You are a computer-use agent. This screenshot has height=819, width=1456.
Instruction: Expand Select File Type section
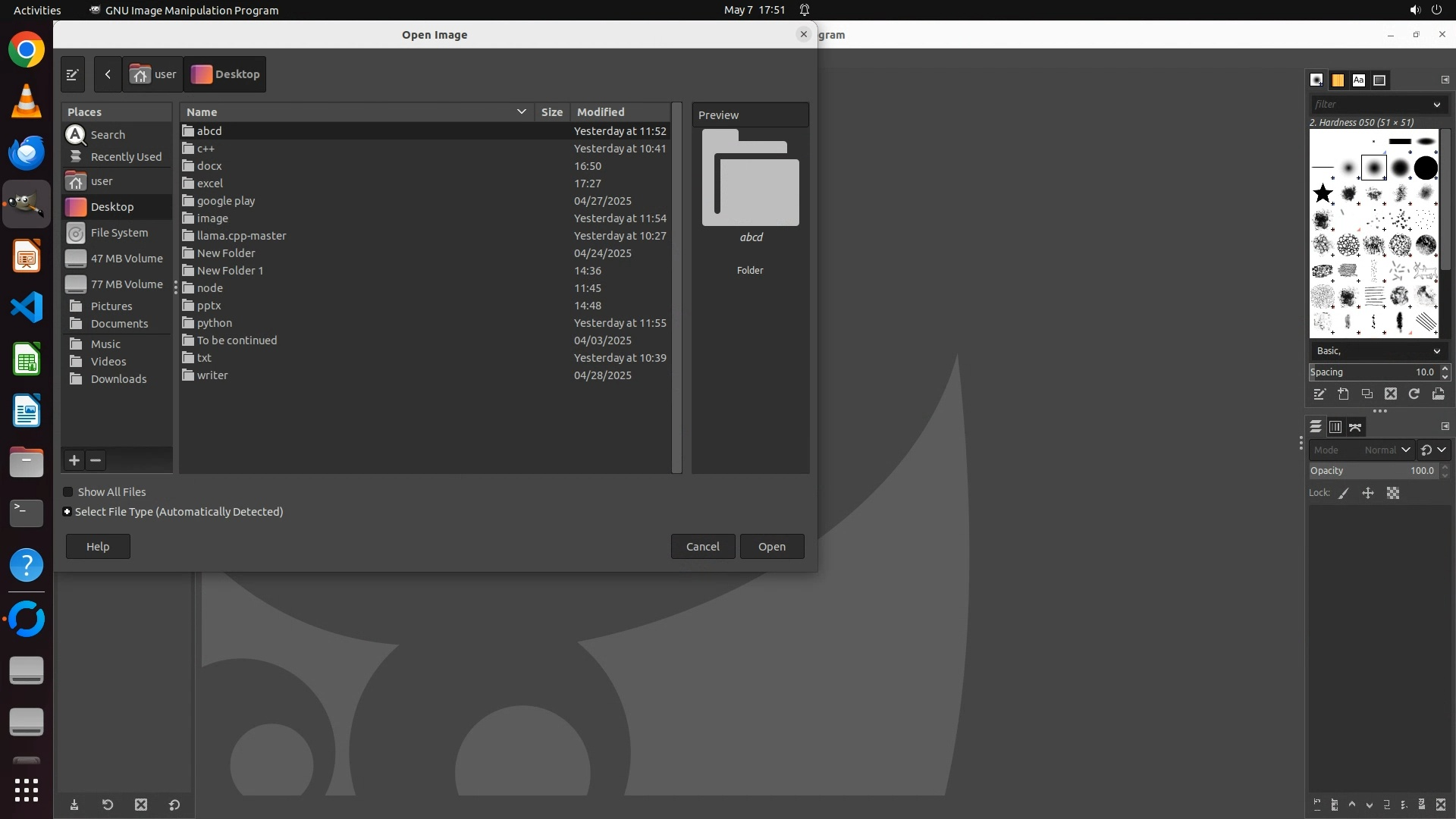pos(67,512)
